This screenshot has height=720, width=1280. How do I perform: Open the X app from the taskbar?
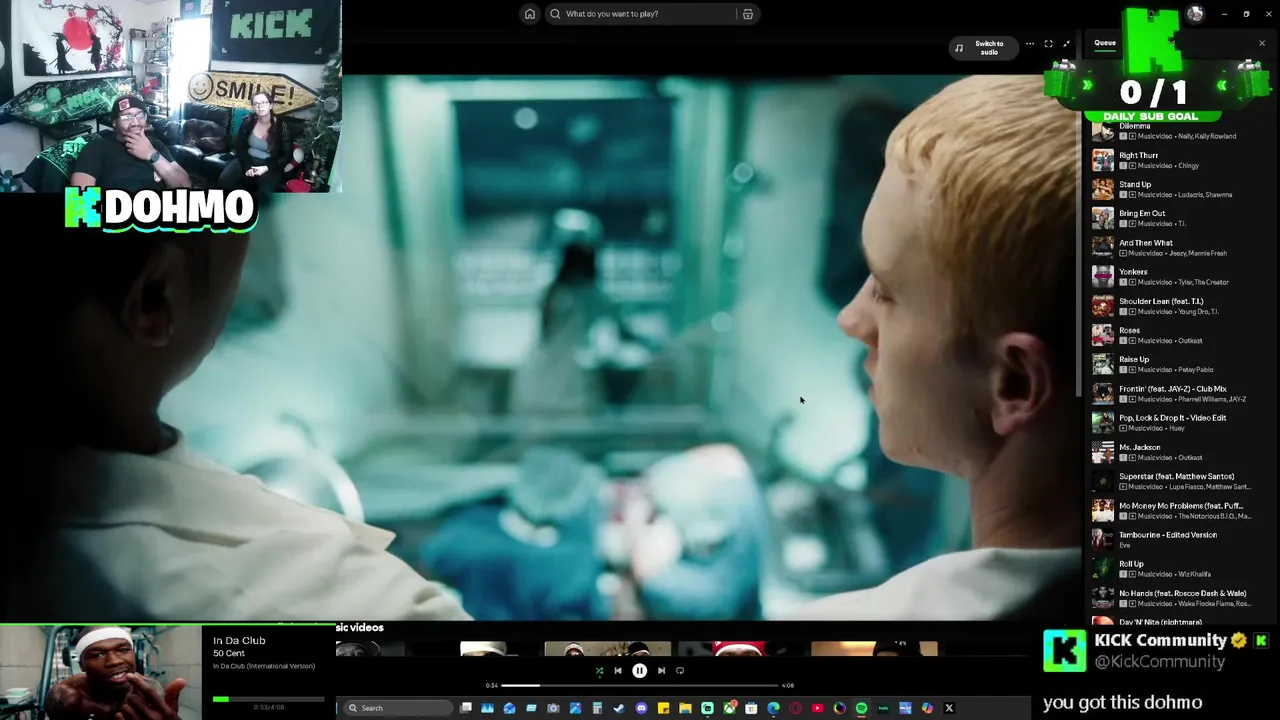coord(949,708)
